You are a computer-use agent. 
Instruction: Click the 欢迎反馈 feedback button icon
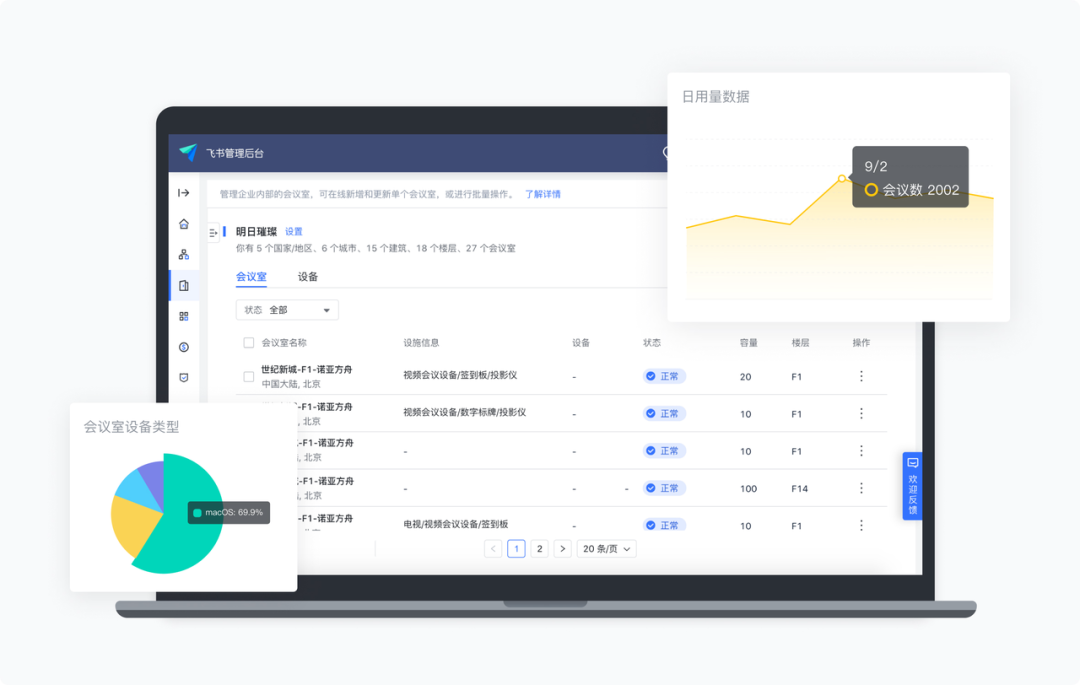pyautogui.click(x=913, y=463)
